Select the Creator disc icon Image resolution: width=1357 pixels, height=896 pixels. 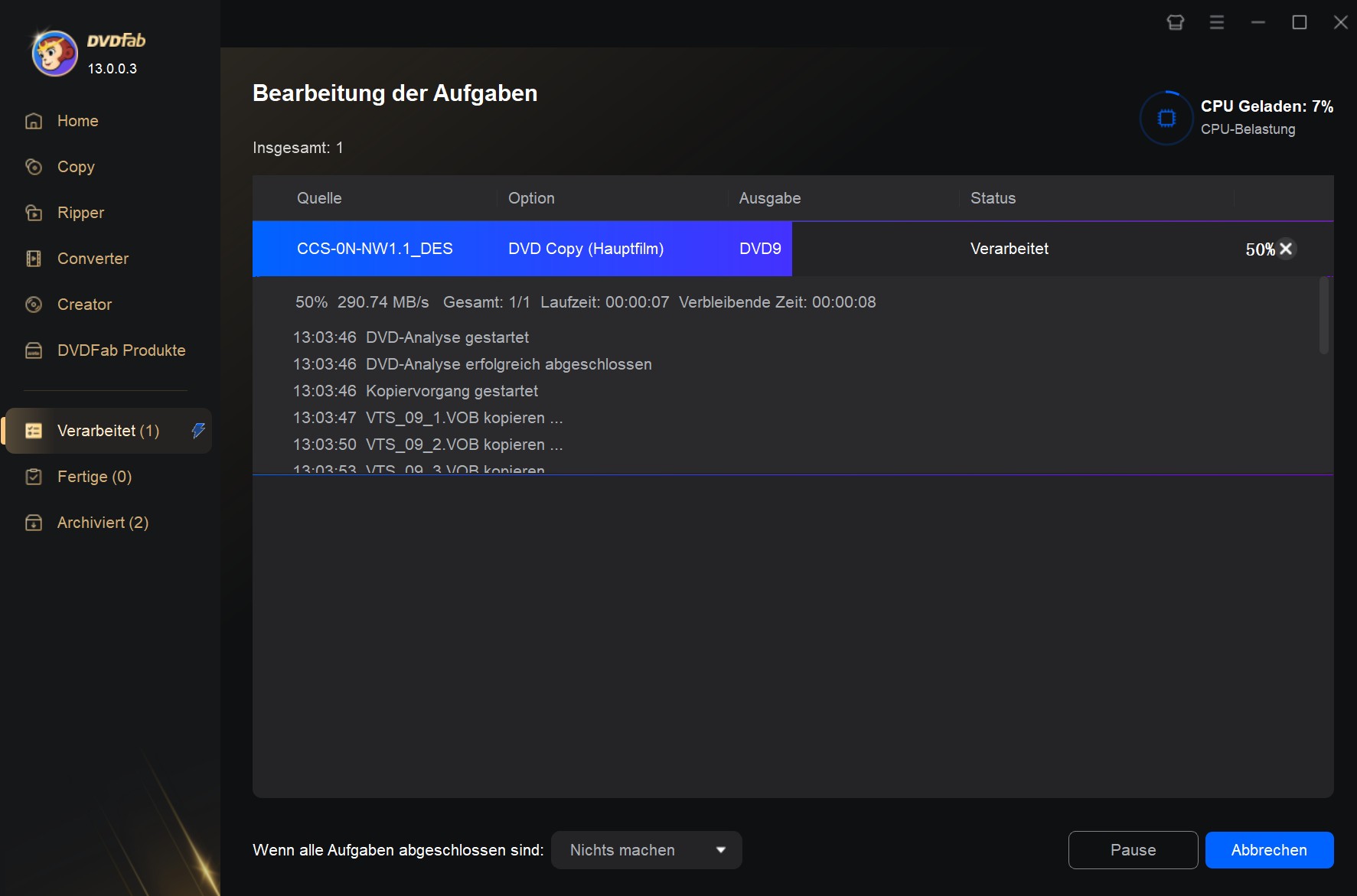click(x=34, y=305)
